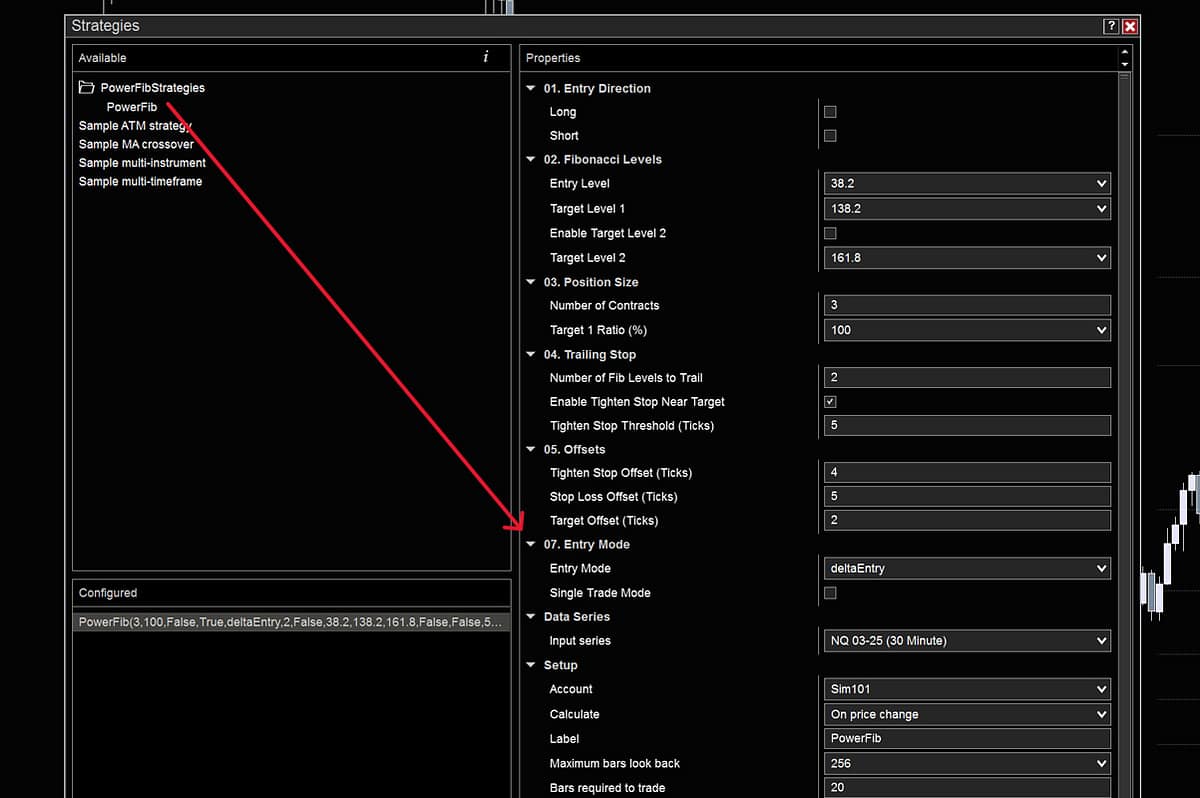Select Sample MA crossover strategy
The width and height of the screenshot is (1200, 798).
click(136, 144)
